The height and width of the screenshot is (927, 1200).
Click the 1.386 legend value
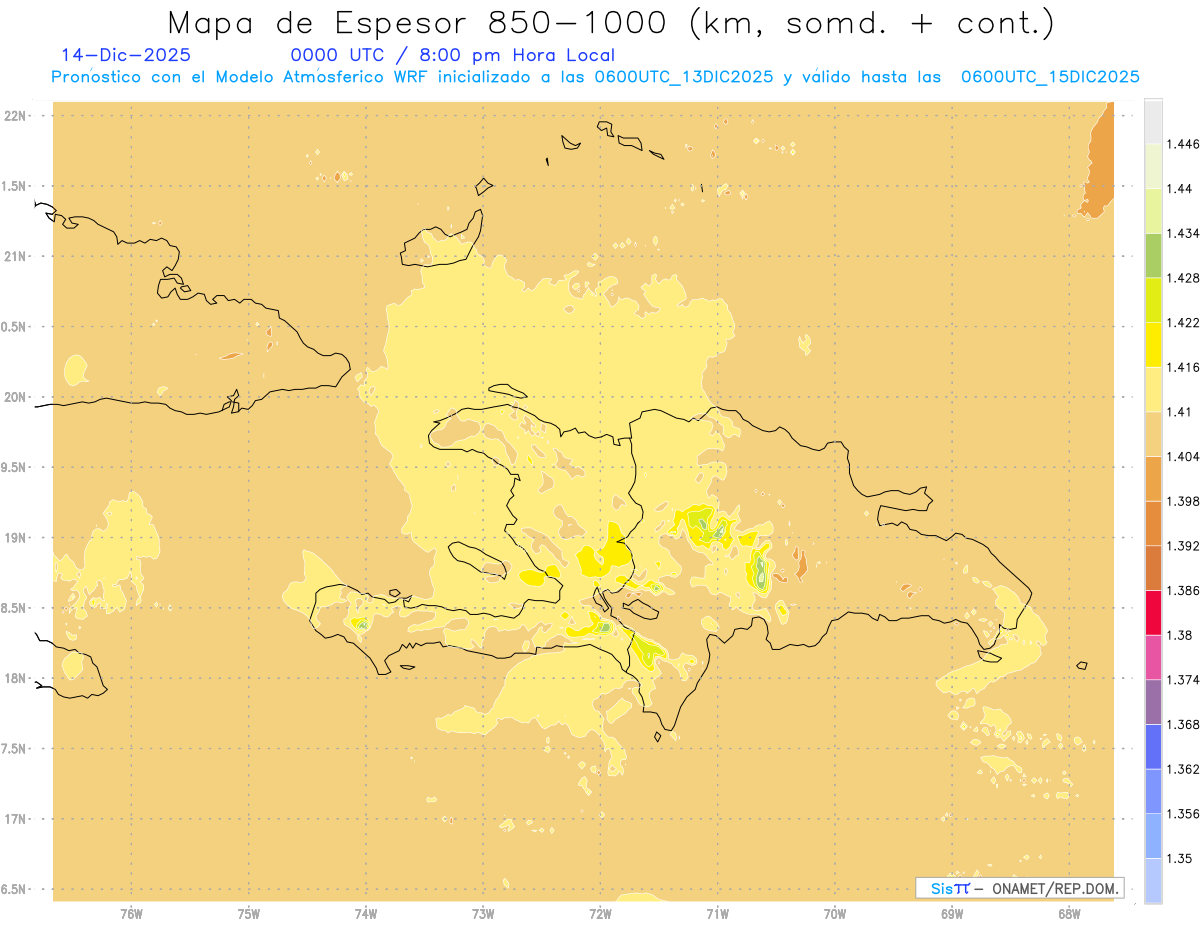click(1183, 591)
